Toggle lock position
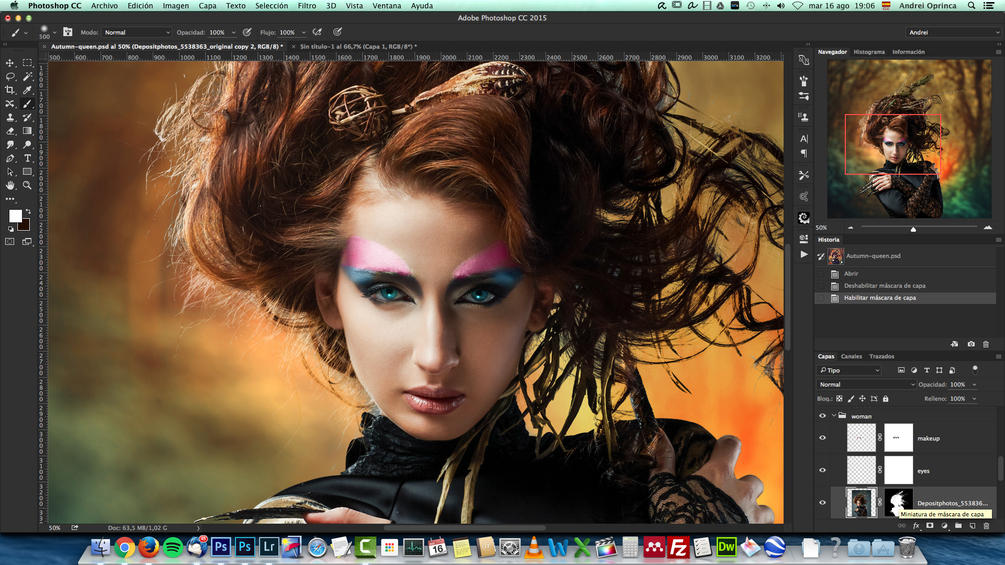This screenshot has width=1005, height=565. pos(862,398)
